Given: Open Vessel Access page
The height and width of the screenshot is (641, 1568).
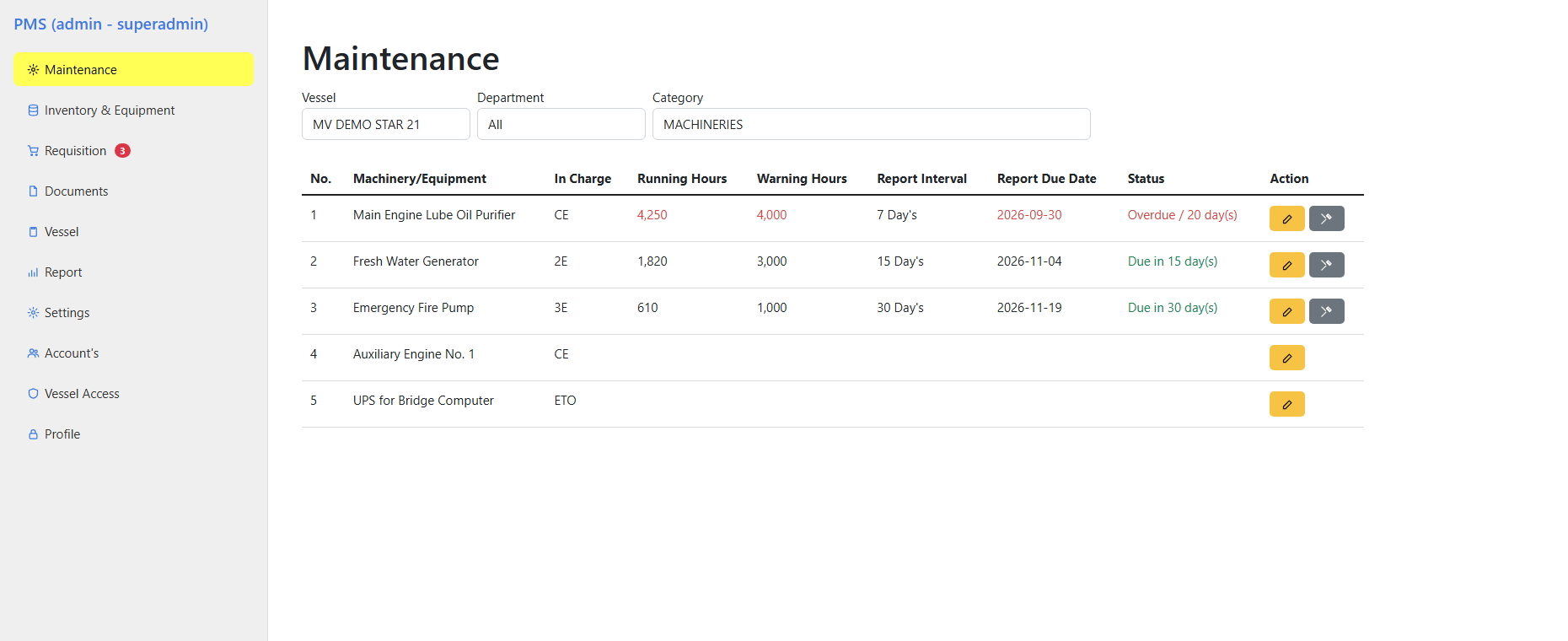Looking at the screenshot, I should (133, 393).
